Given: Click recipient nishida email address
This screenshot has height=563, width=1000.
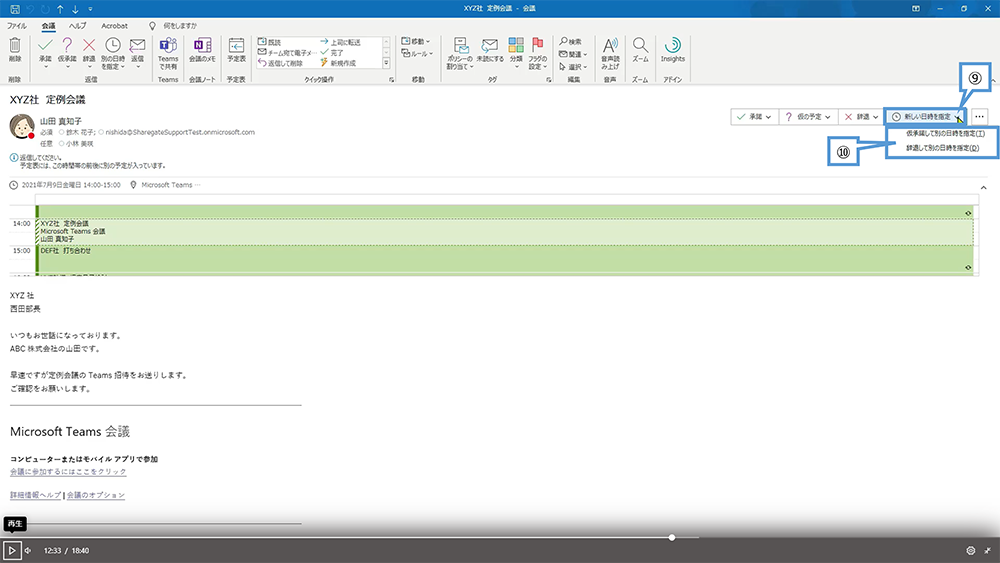Looking at the screenshot, I should click(x=180, y=132).
